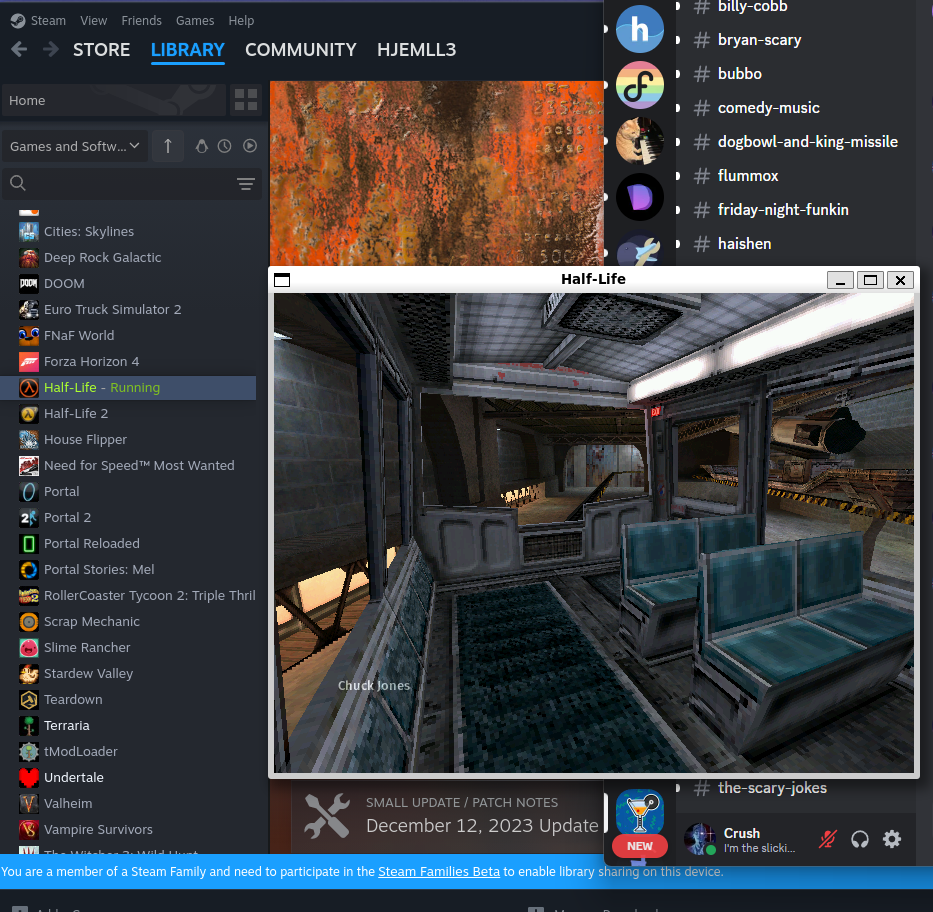The height and width of the screenshot is (912, 933).
Task: Switch to the LIBRARY tab
Action: tap(187, 49)
